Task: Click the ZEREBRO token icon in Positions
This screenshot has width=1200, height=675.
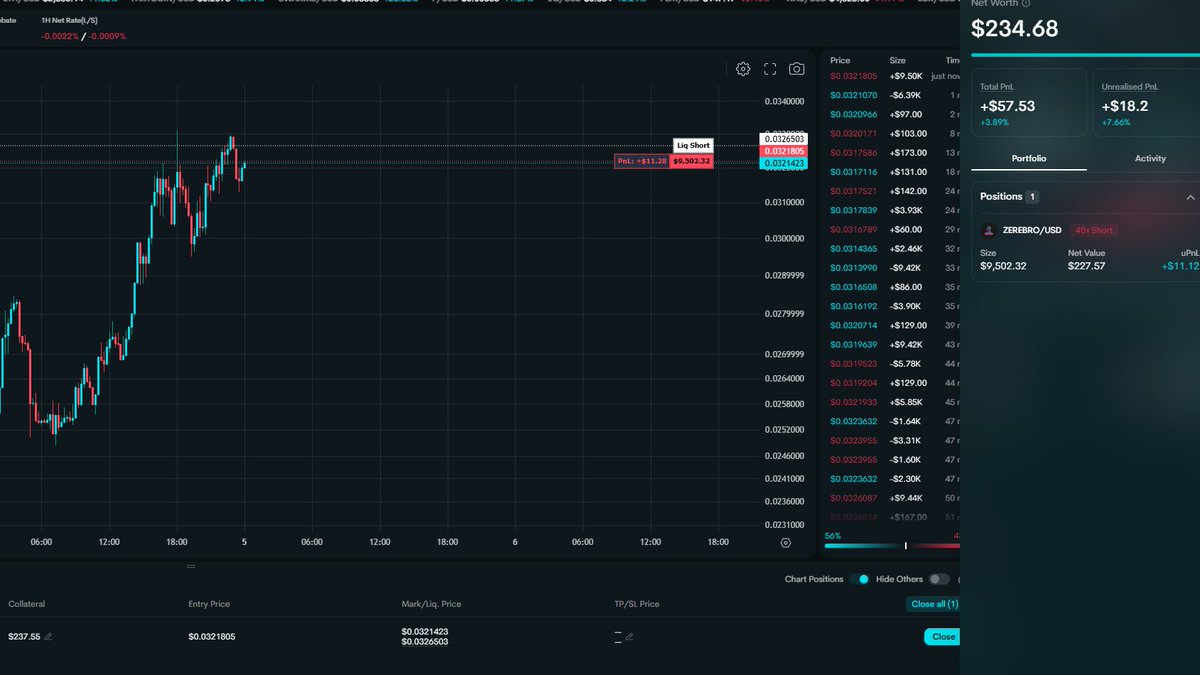Action: click(989, 230)
